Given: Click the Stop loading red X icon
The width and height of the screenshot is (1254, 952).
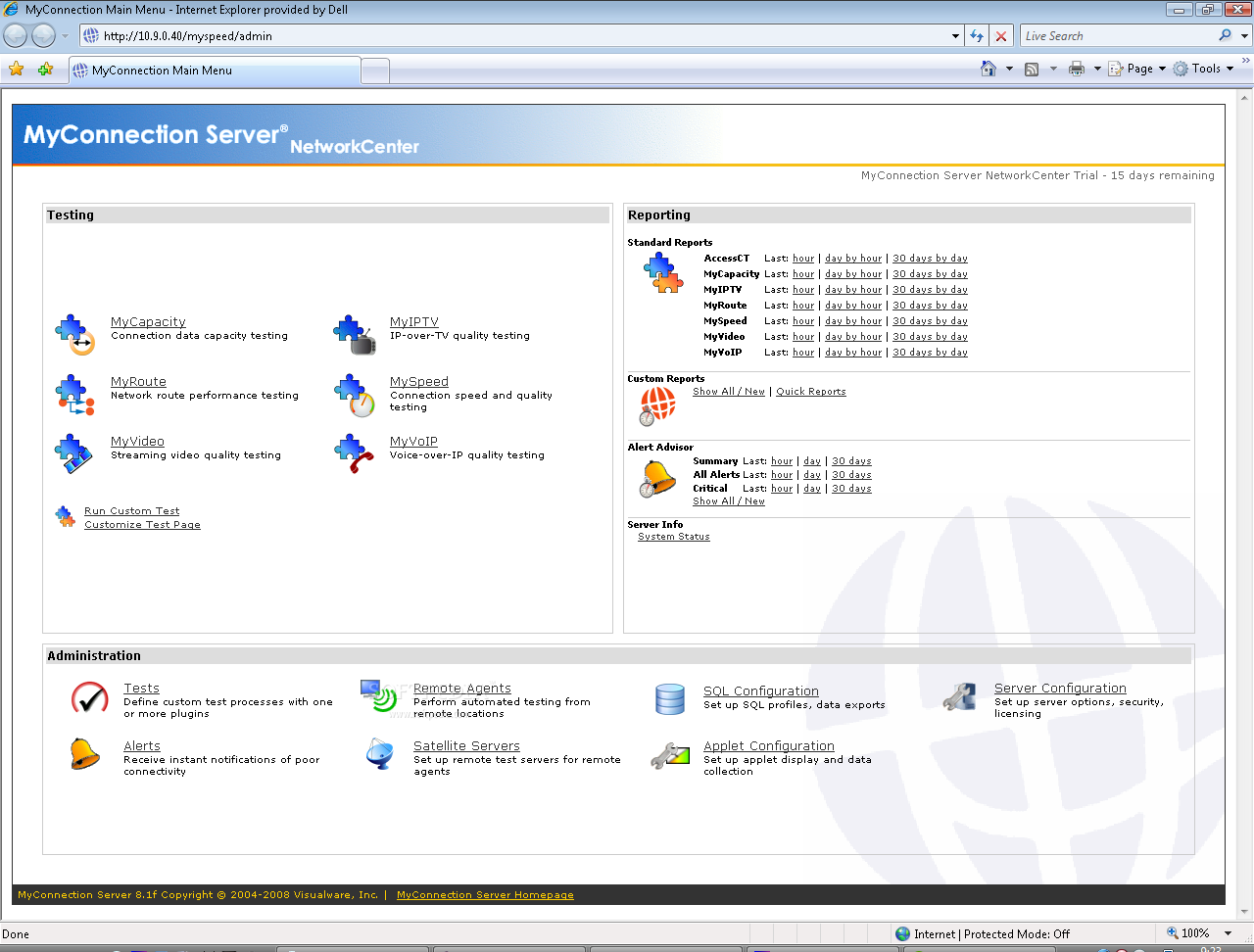Looking at the screenshot, I should point(1001,36).
